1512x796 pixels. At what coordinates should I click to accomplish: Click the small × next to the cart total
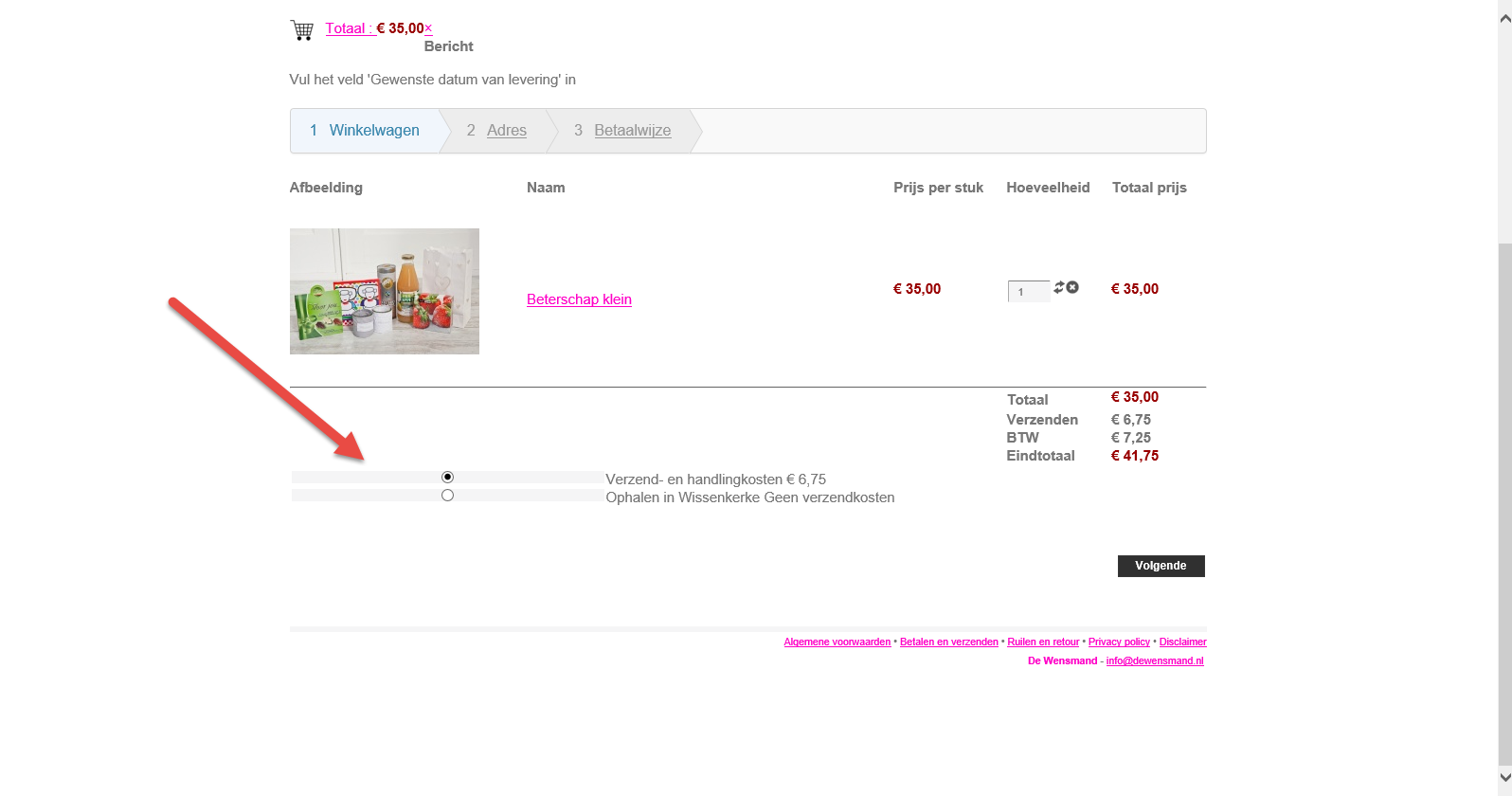point(428,28)
